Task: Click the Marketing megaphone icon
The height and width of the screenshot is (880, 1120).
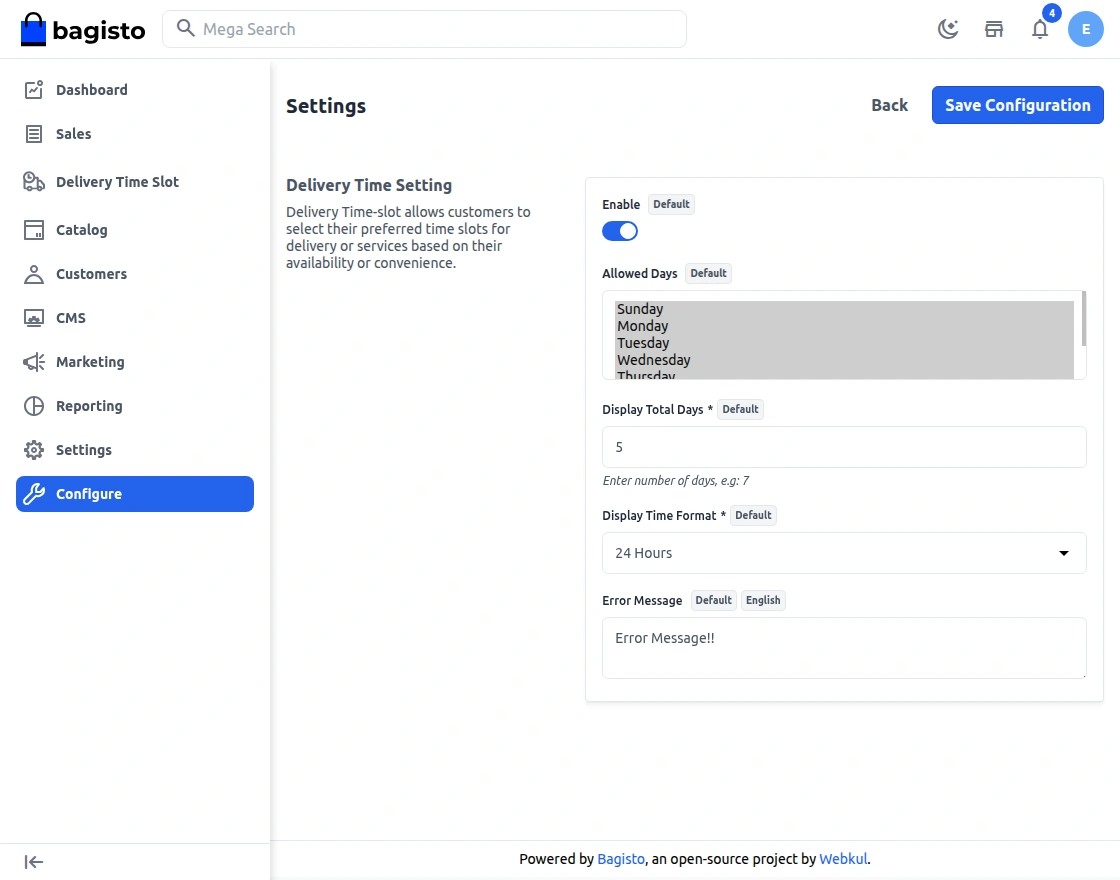Action: pyautogui.click(x=34, y=362)
